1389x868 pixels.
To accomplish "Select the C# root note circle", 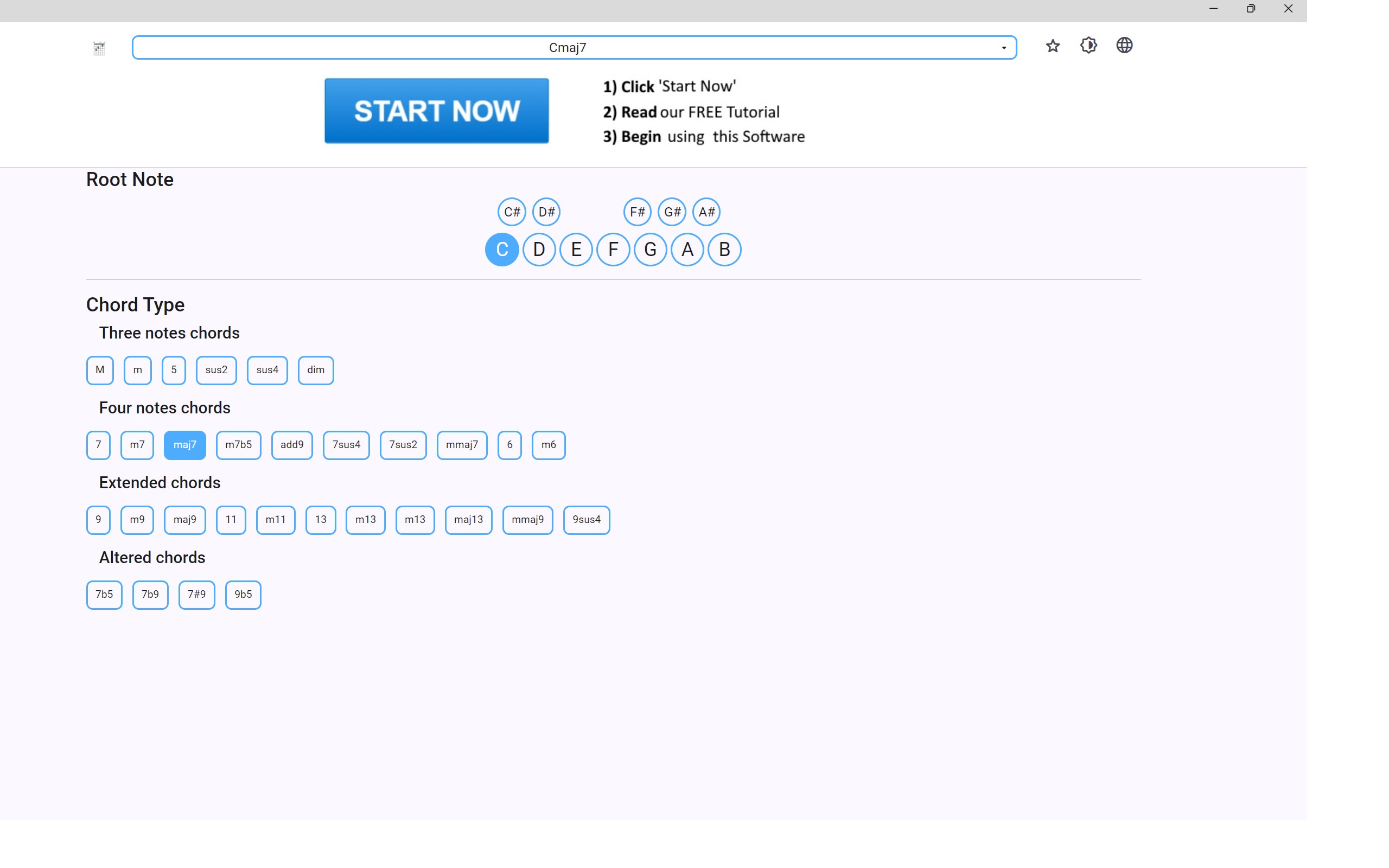I will 512,212.
